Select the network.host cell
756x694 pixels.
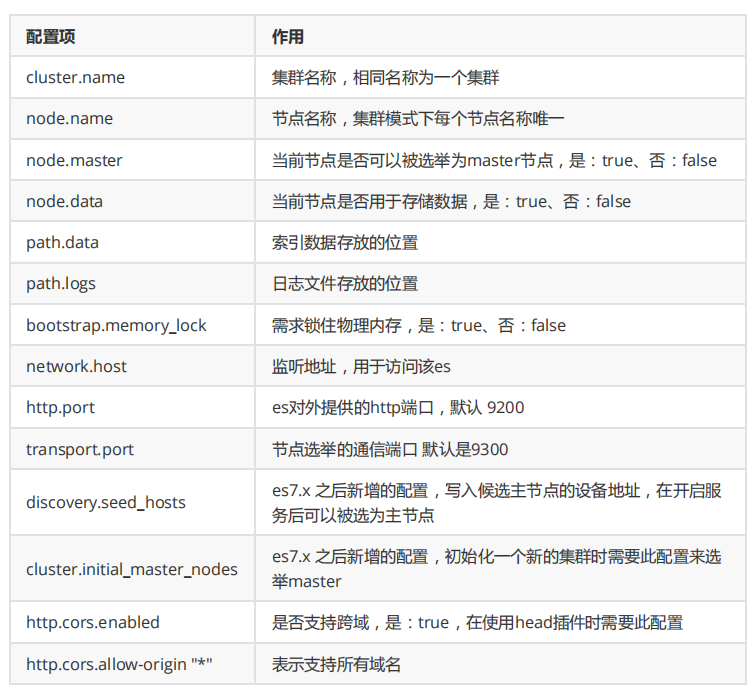(133, 366)
